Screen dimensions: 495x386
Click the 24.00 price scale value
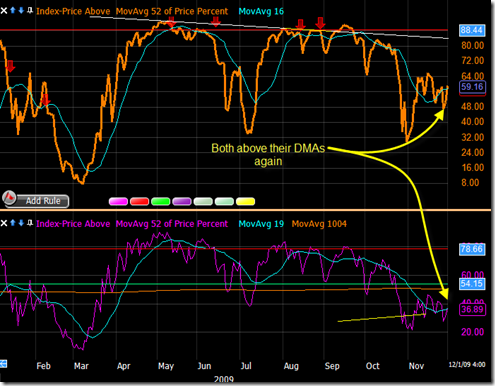tap(472, 152)
